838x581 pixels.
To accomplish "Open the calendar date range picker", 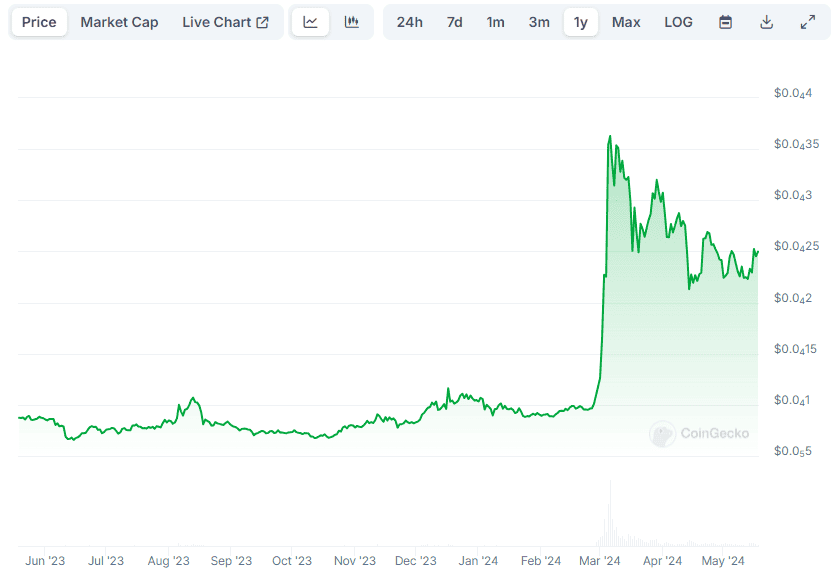I will pyautogui.click(x=726, y=22).
